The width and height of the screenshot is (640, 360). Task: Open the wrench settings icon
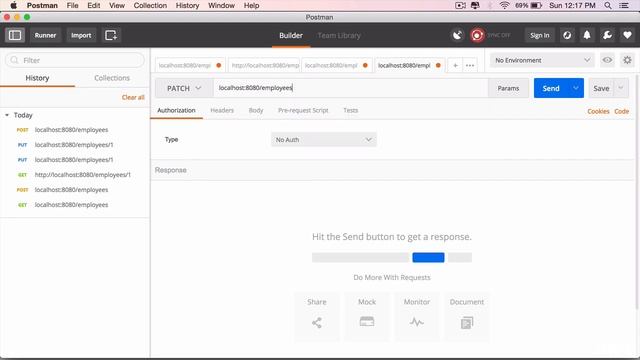click(607, 35)
